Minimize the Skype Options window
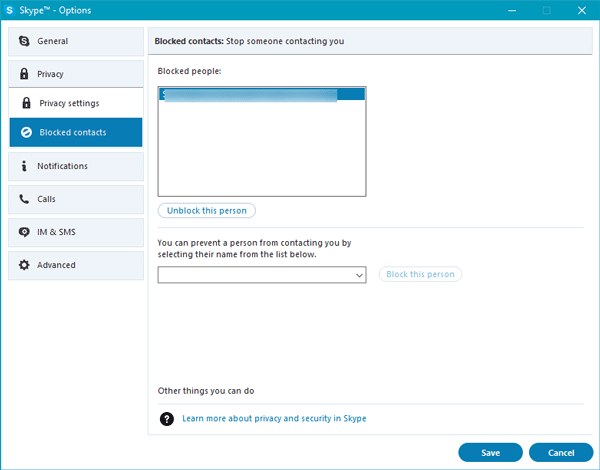The height and width of the screenshot is (470, 600). click(512, 10)
